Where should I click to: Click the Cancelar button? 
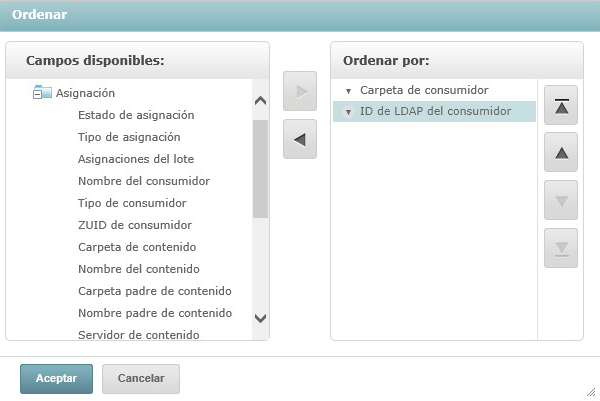141,378
